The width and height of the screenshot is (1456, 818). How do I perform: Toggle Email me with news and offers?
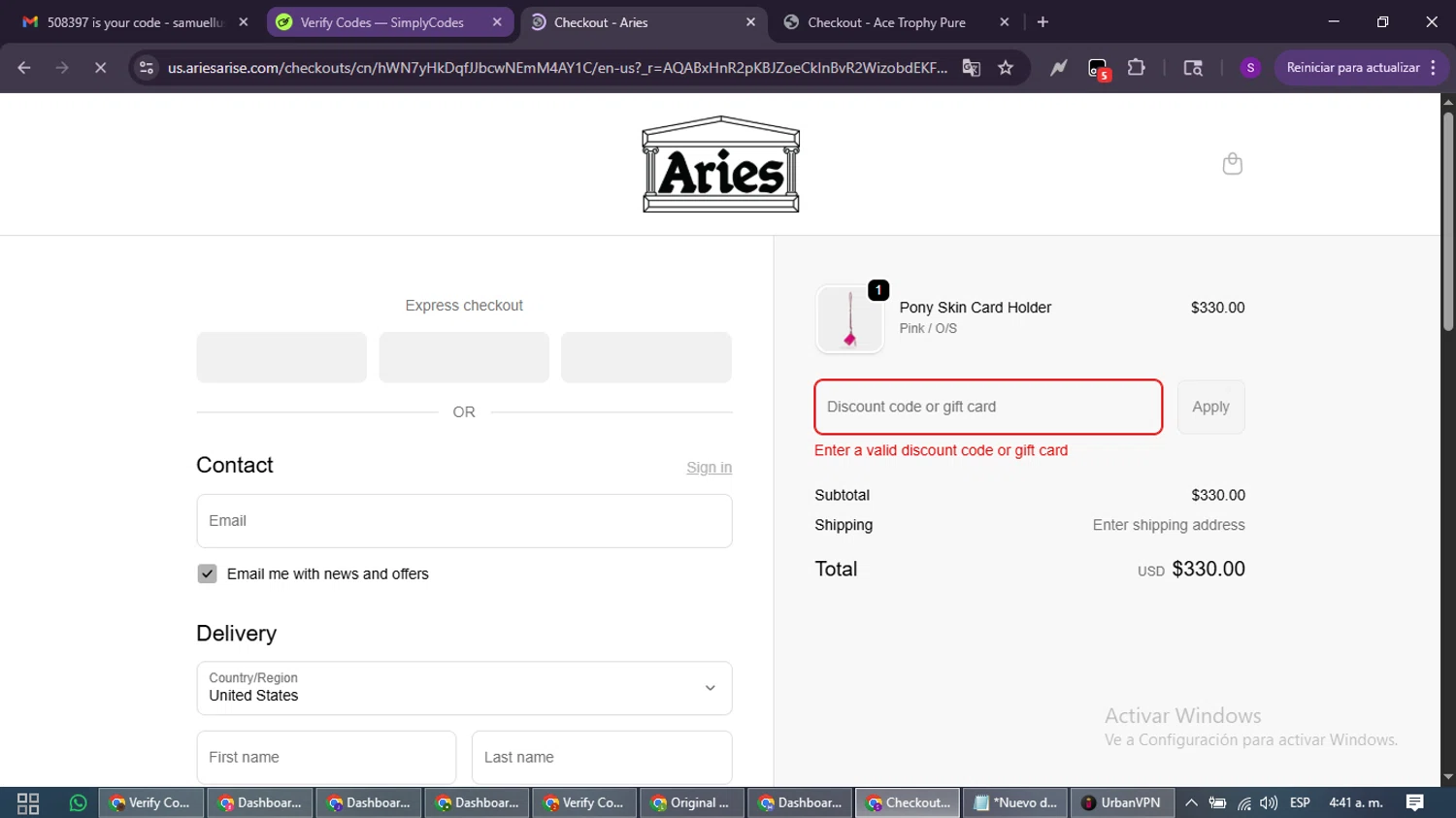pyautogui.click(x=207, y=573)
